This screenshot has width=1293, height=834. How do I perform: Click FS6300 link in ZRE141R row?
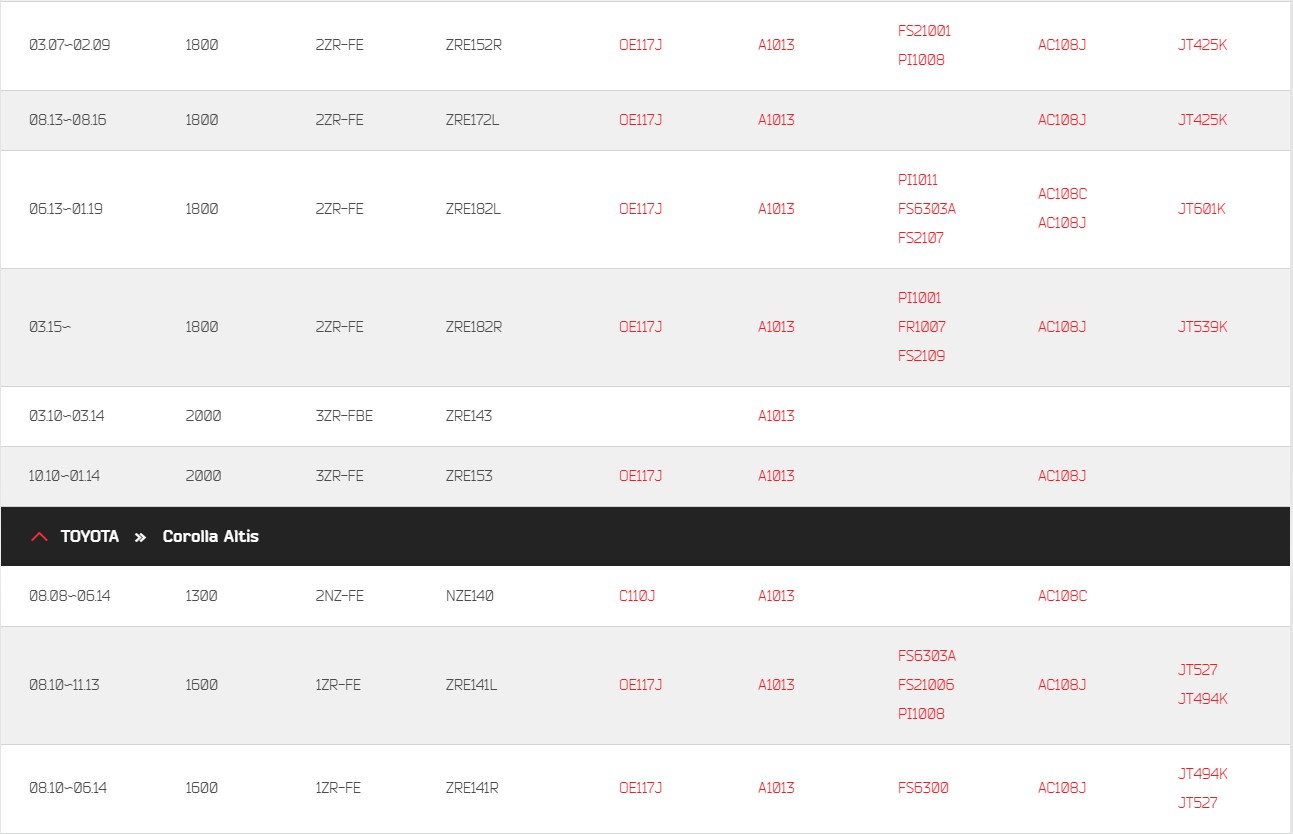pos(923,788)
